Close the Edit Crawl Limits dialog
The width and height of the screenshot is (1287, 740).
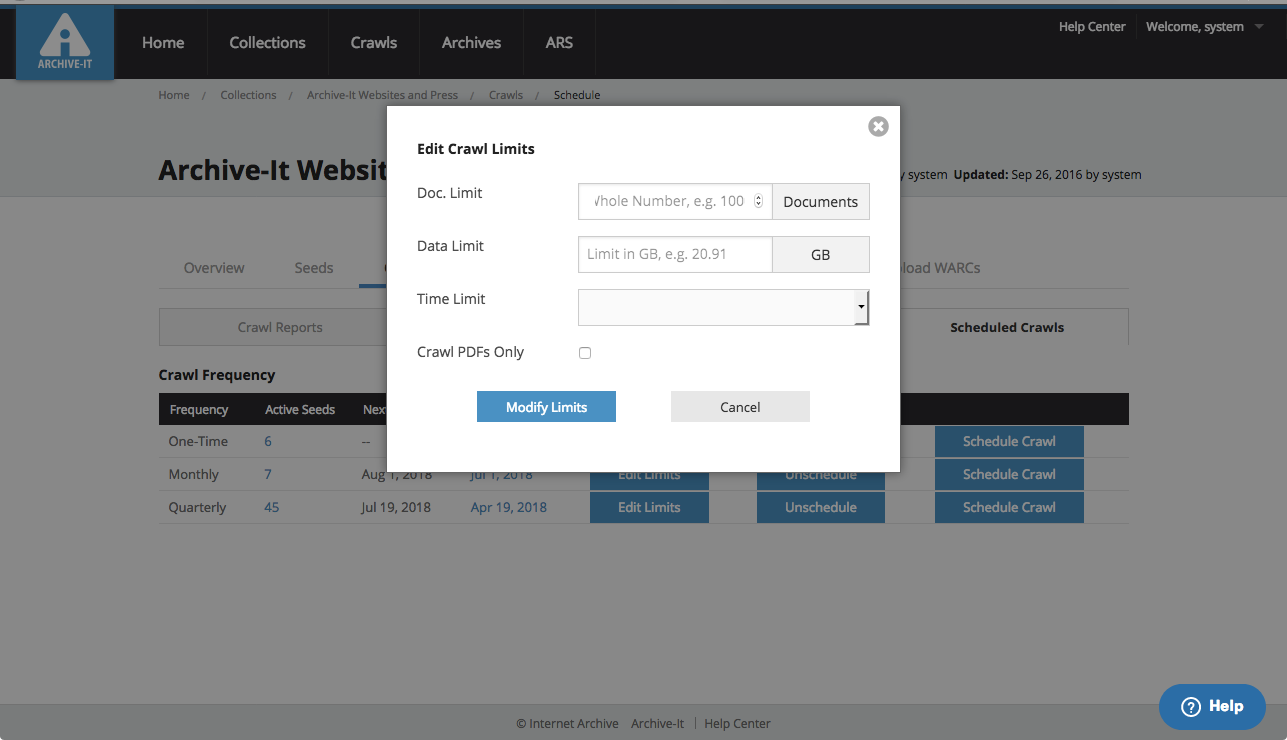tap(878, 126)
